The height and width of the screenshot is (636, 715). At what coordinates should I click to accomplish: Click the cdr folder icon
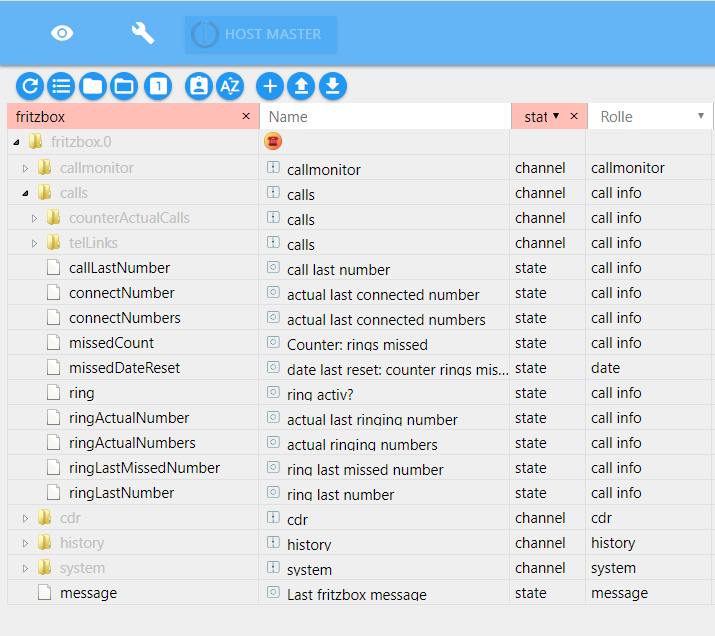pyautogui.click(x=44, y=517)
